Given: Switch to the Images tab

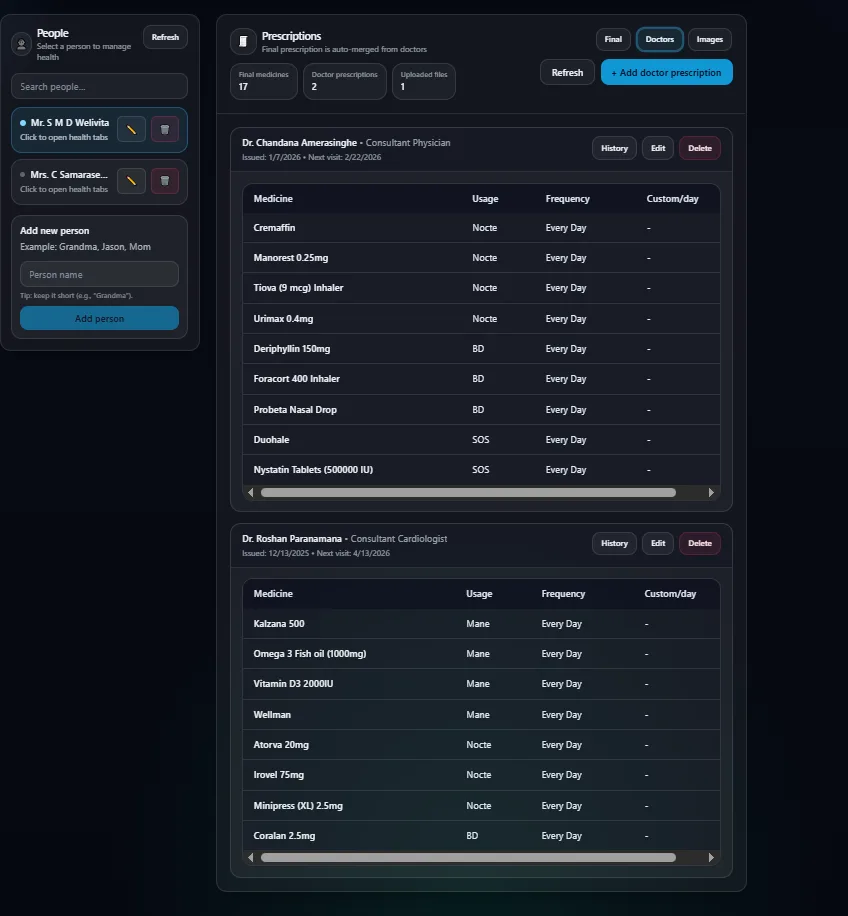Looking at the screenshot, I should coord(709,40).
